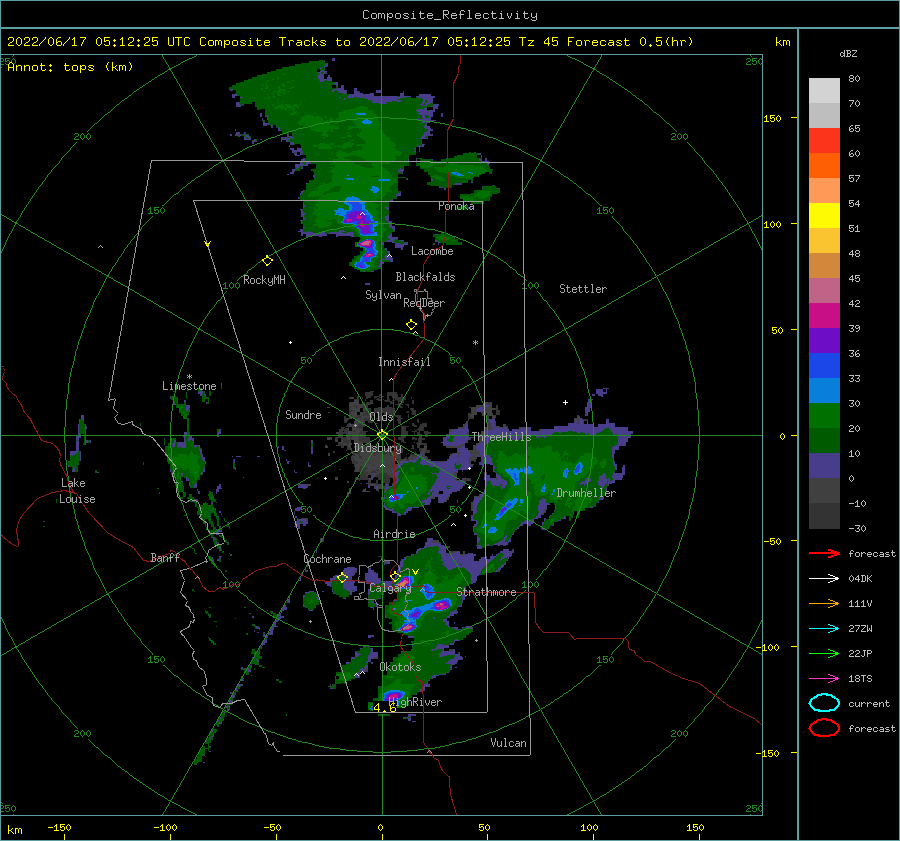The image size is (900, 841).
Task: Click the orange 111V arrow icon
Action: tap(824, 603)
